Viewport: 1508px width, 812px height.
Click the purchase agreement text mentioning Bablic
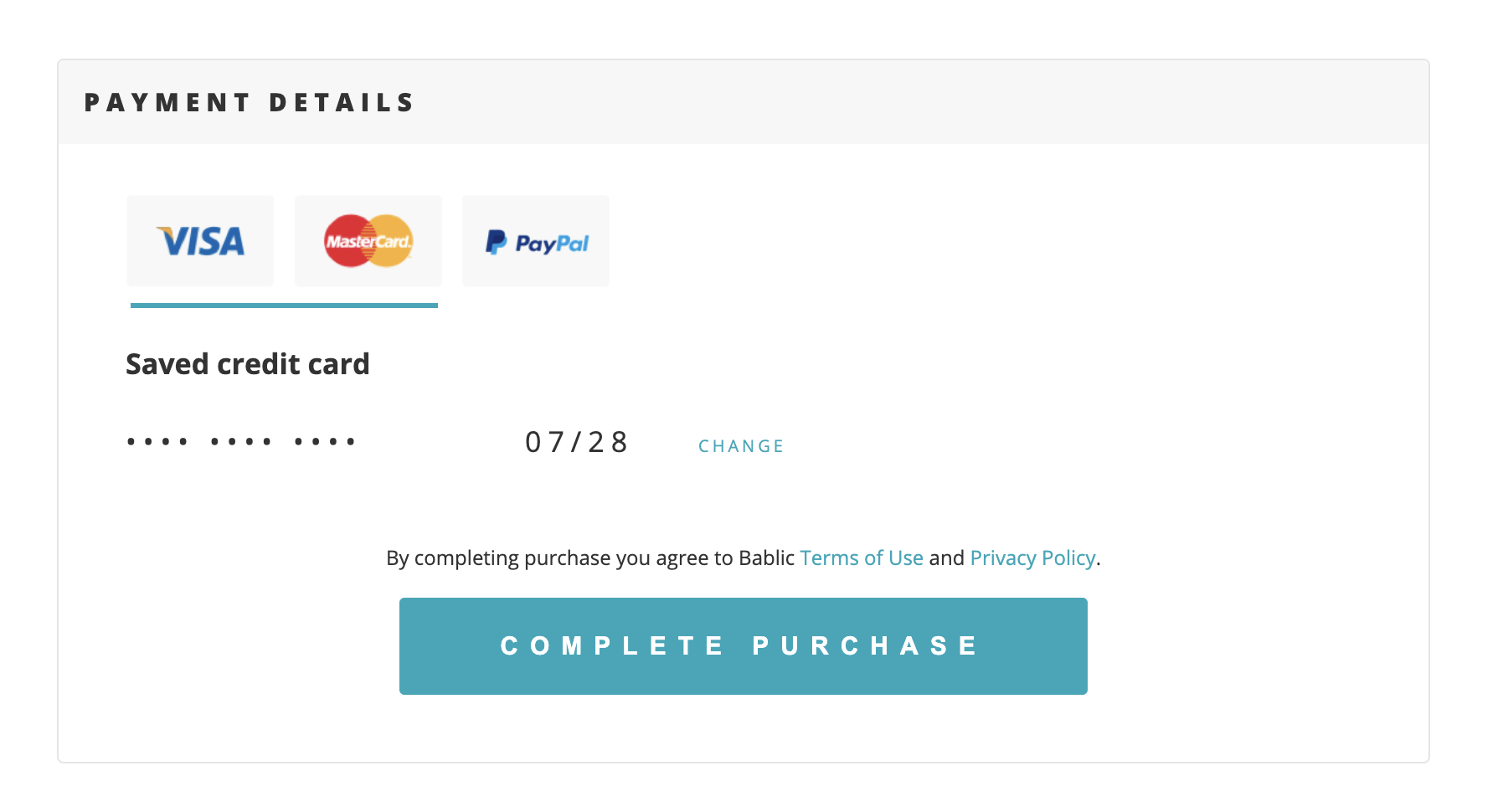(589, 558)
